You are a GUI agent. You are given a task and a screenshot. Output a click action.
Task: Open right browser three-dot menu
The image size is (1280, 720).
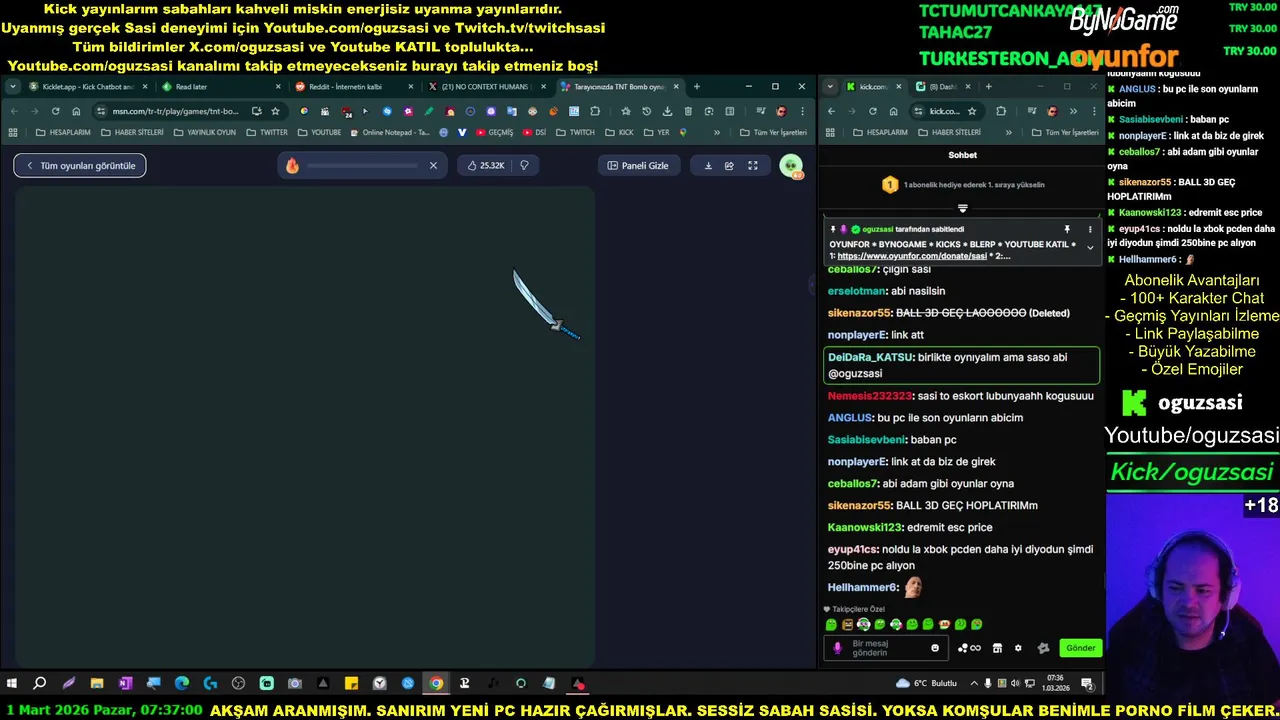tap(1093, 111)
